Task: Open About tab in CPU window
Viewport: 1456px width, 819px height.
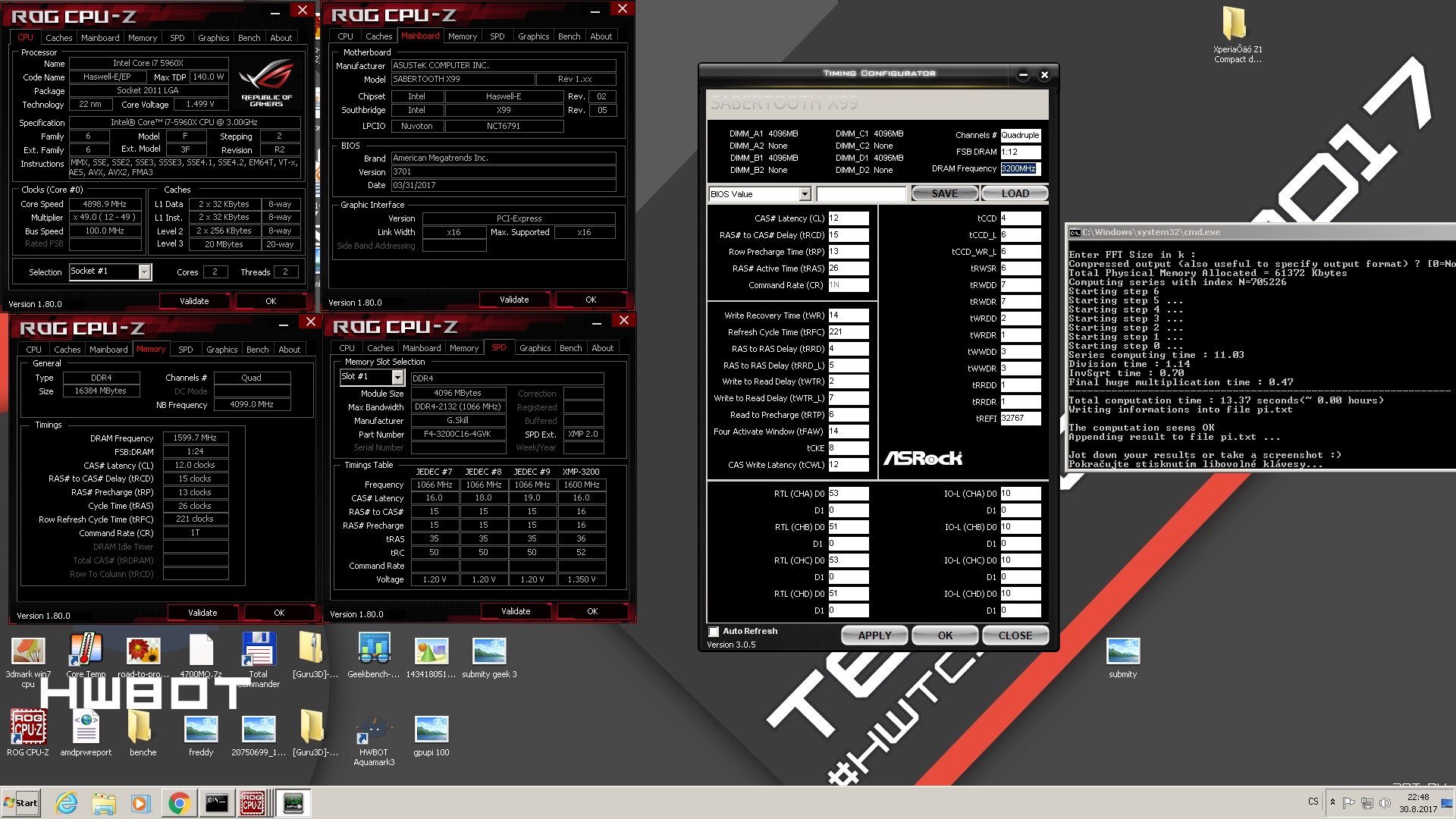Action: 281,37
